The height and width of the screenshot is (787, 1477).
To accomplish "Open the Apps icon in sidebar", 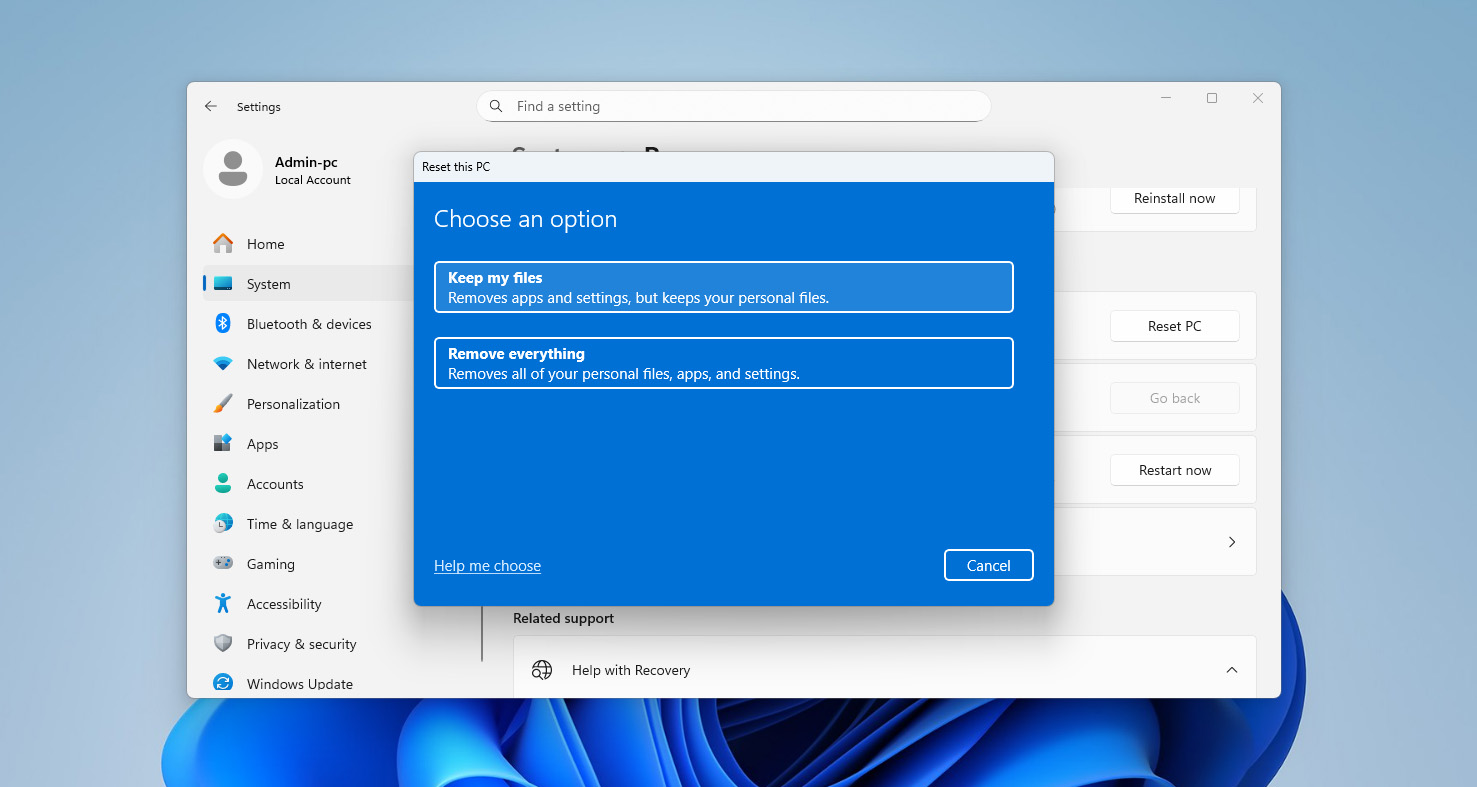I will [x=223, y=444].
